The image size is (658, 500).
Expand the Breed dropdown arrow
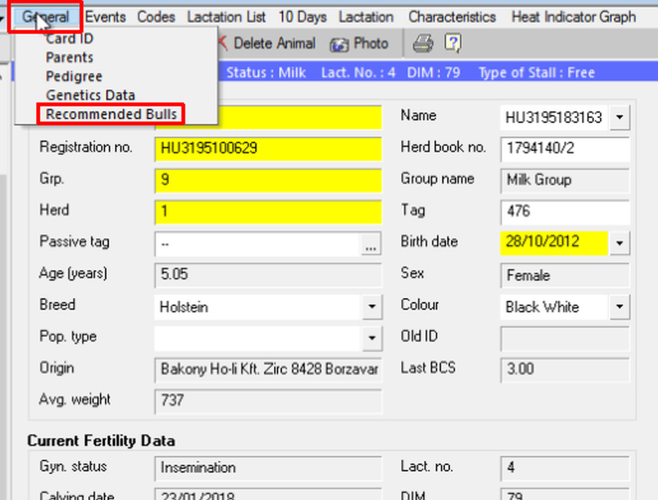[x=371, y=306]
